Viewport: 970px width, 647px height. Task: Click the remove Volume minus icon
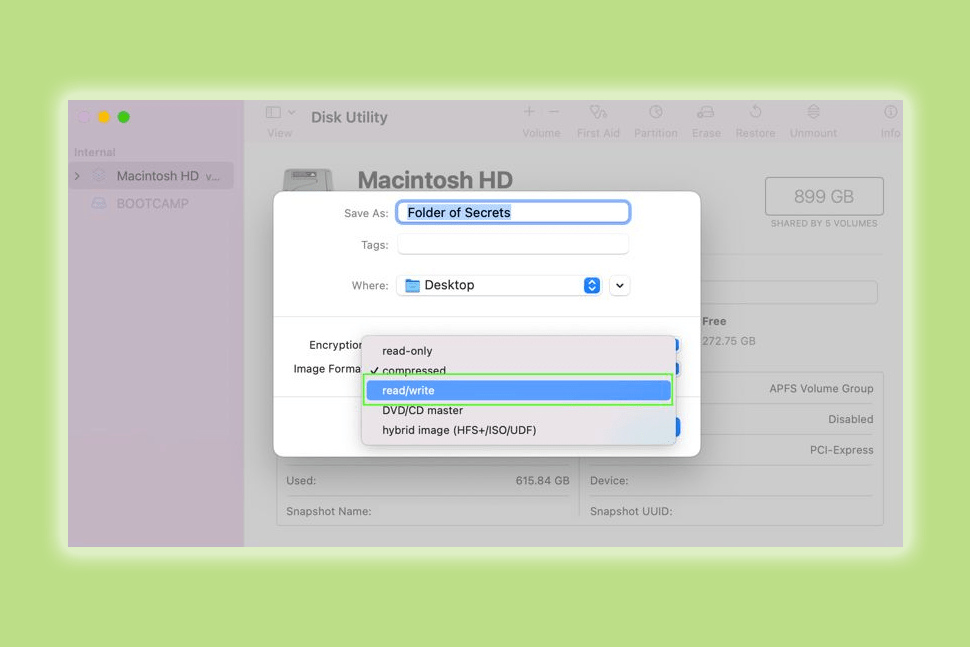[554, 111]
